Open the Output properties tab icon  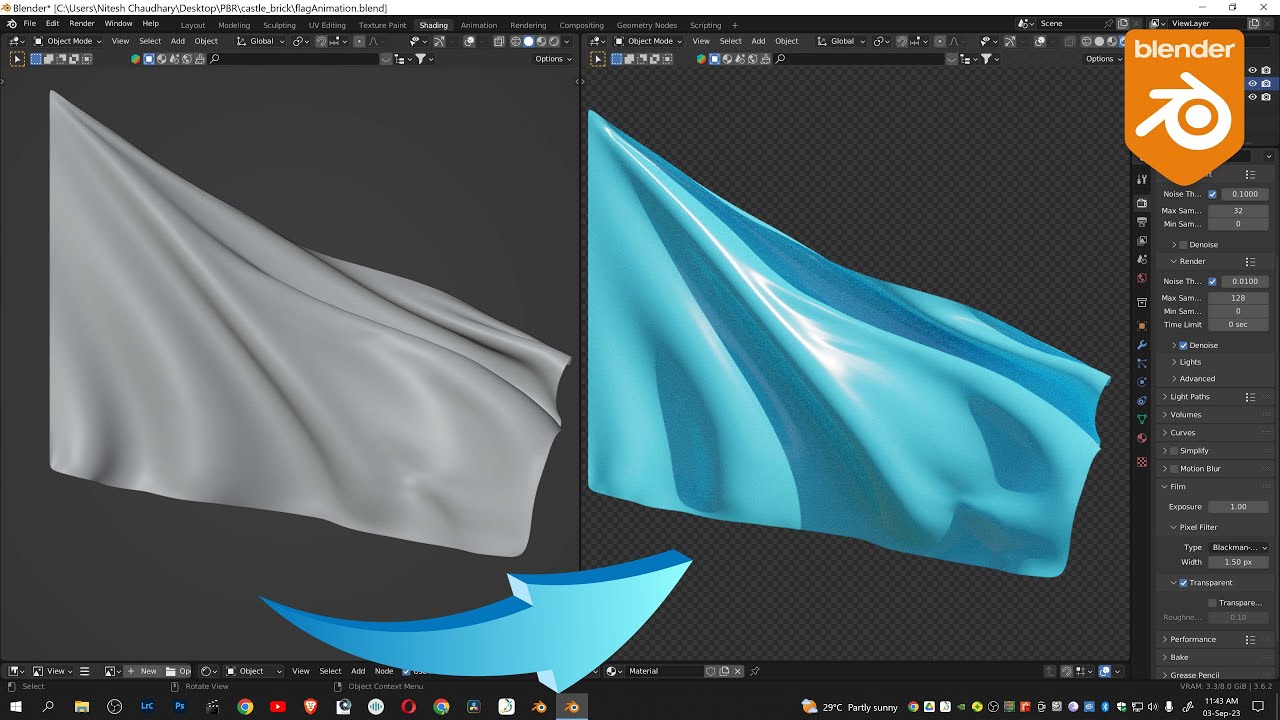(x=1142, y=222)
